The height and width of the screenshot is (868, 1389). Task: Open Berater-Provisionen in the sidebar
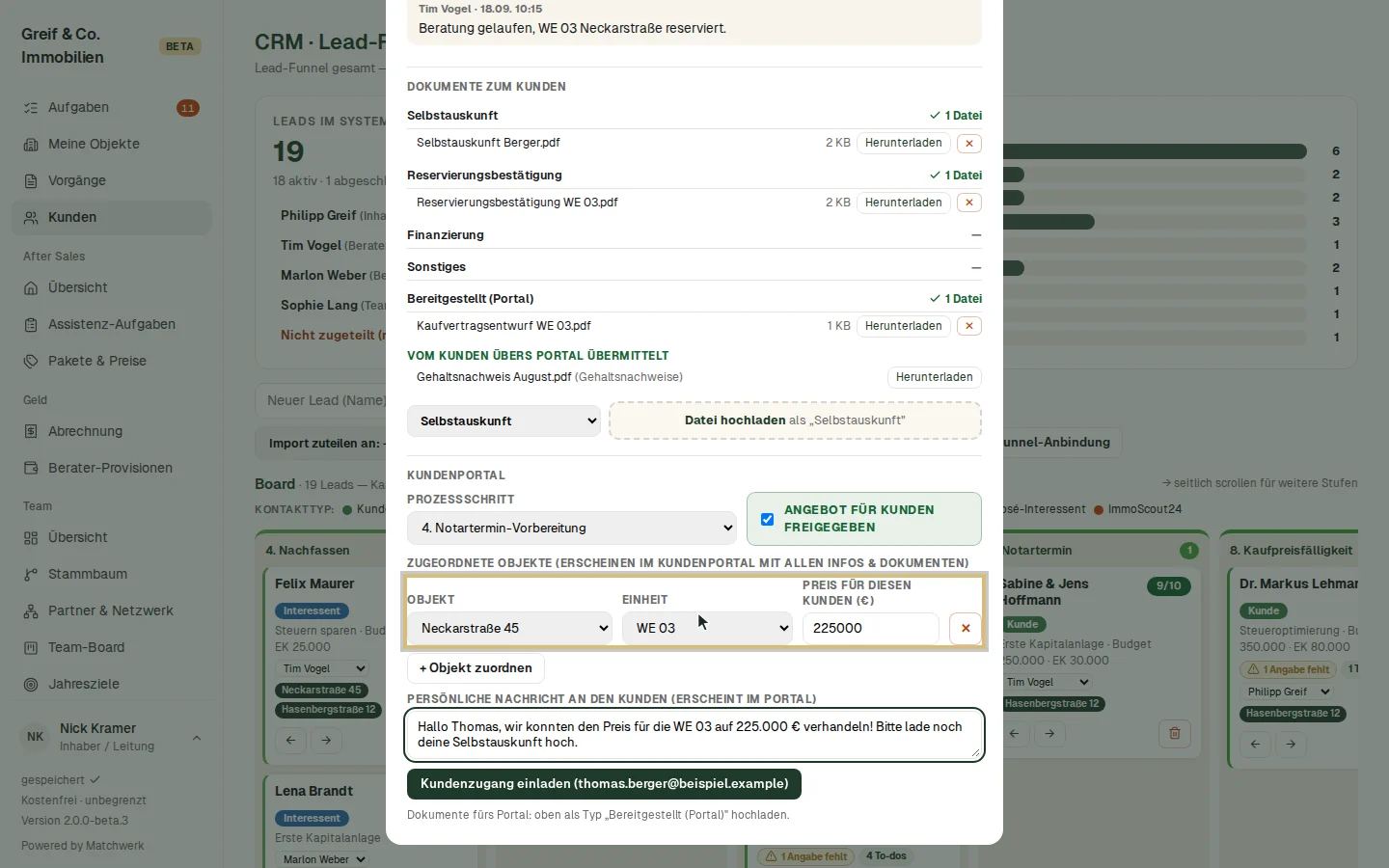click(111, 469)
